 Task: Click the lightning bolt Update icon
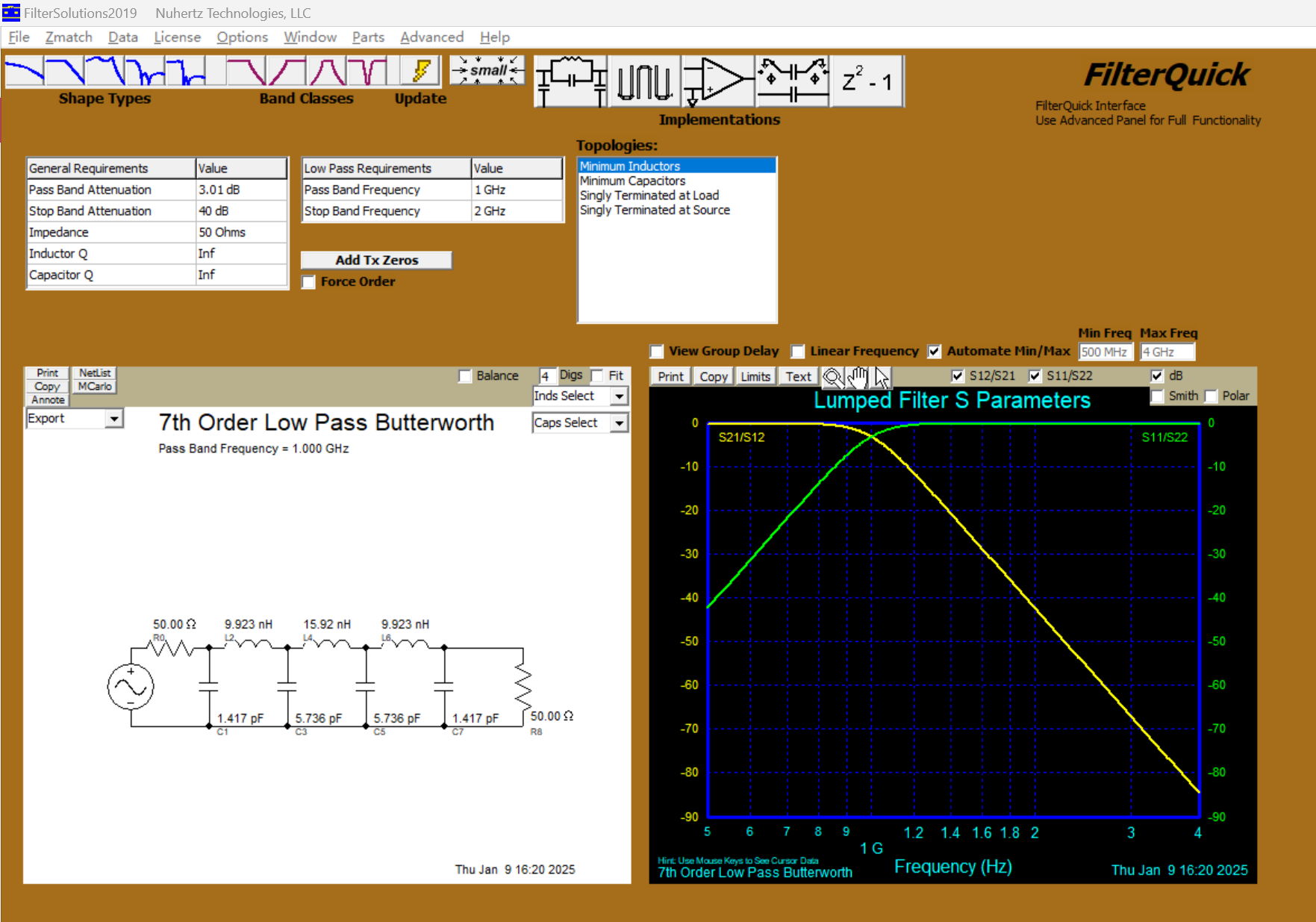(420, 72)
